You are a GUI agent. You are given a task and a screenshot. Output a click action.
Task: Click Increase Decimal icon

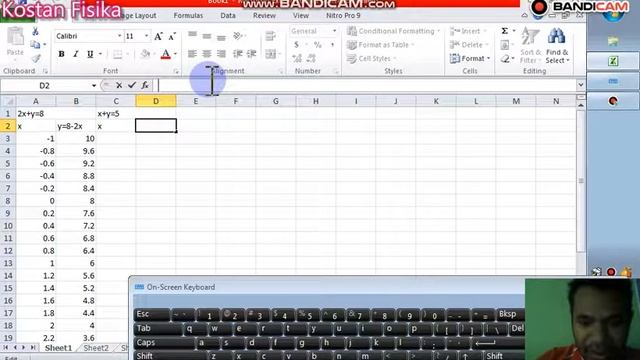pyautogui.click(x=297, y=58)
